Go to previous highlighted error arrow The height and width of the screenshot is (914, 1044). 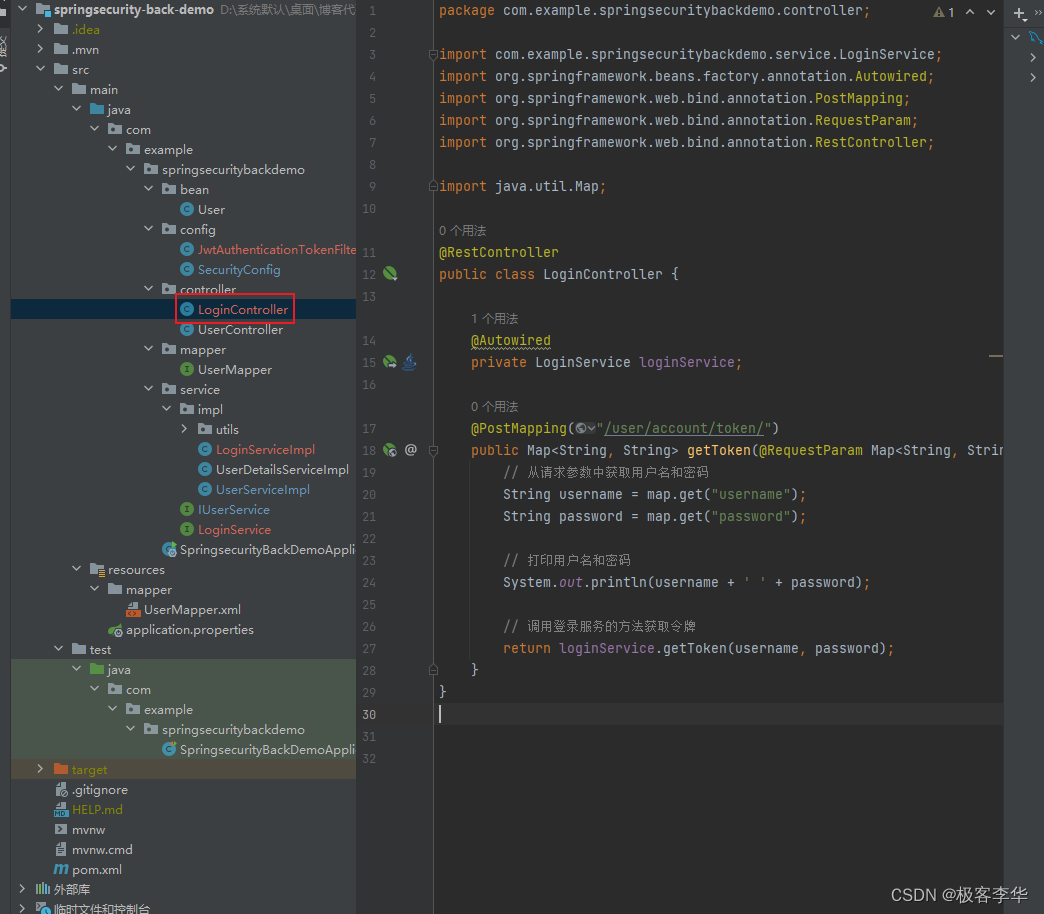pyautogui.click(x=970, y=12)
